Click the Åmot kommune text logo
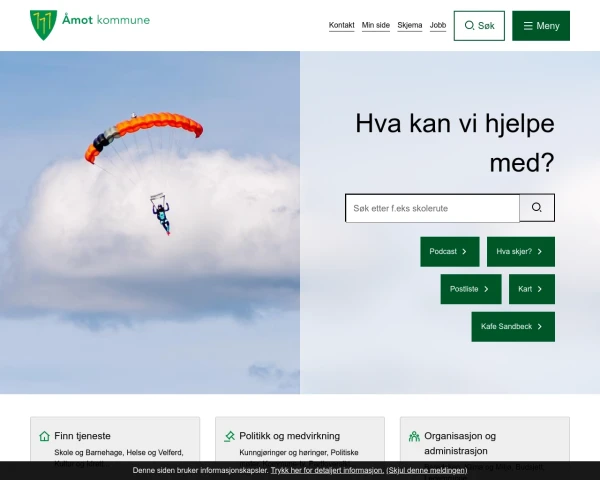This screenshot has width=600, height=480. pos(106,20)
